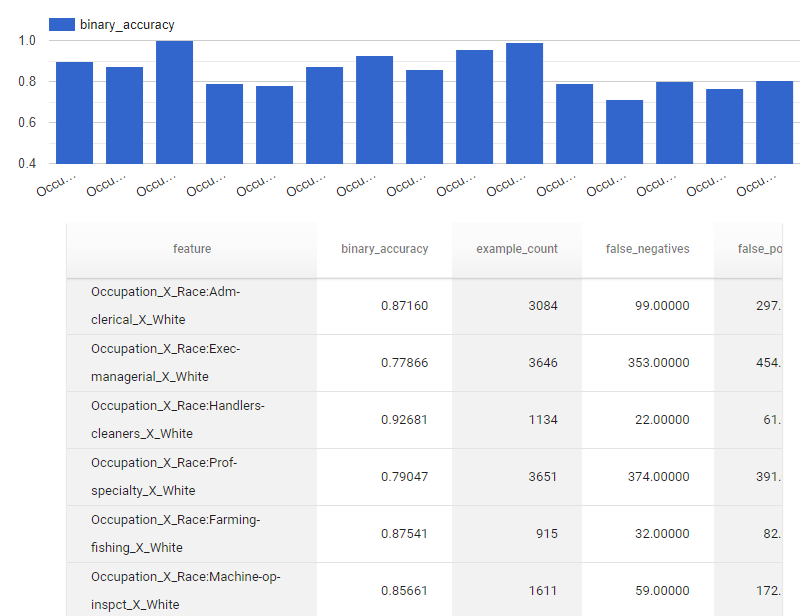Select the first bar in the chart

[x=75, y=113]
